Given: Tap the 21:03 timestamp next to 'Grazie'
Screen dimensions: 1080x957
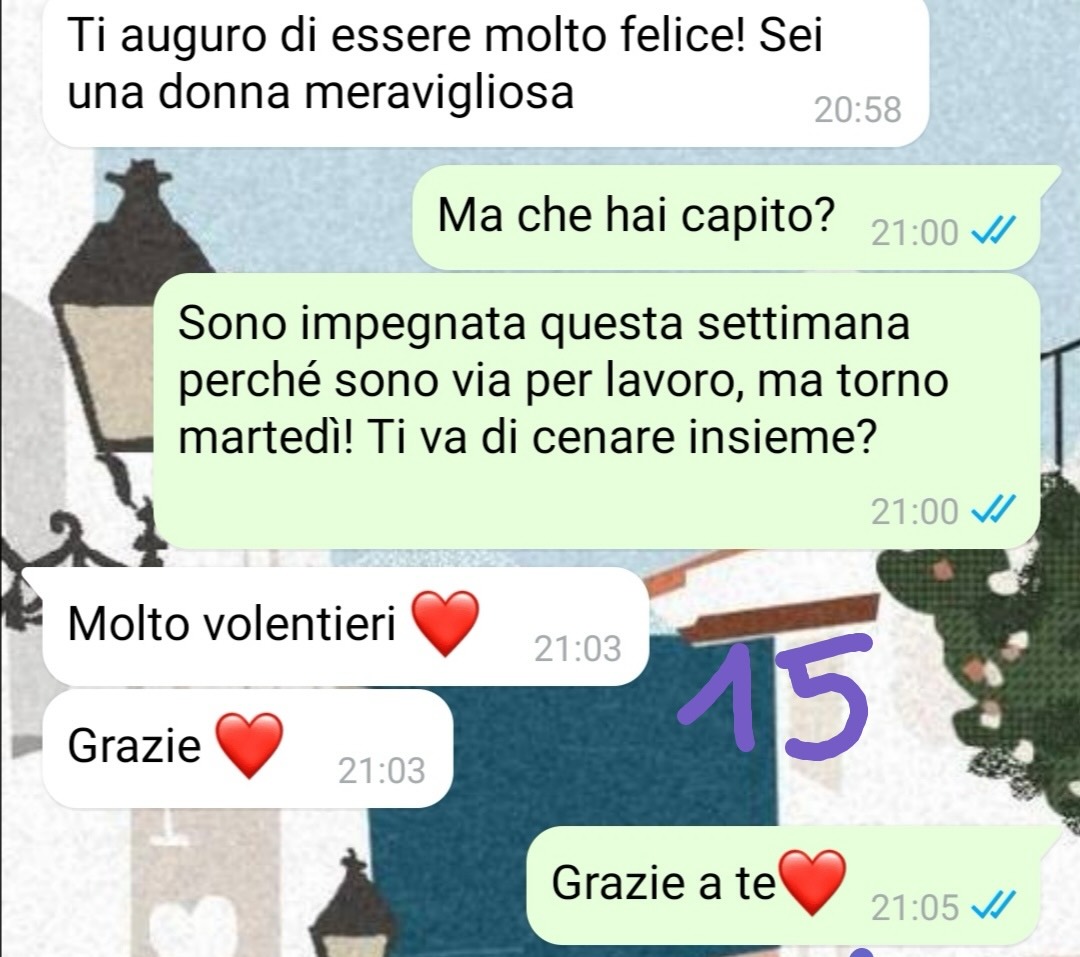Looking at the screenshot, I should click(x=381, y=770).
